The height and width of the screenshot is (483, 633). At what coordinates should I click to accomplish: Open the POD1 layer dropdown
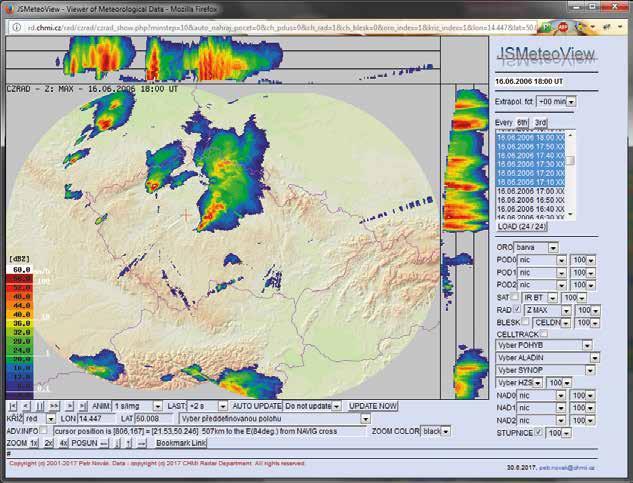click(x=542, y=273)
